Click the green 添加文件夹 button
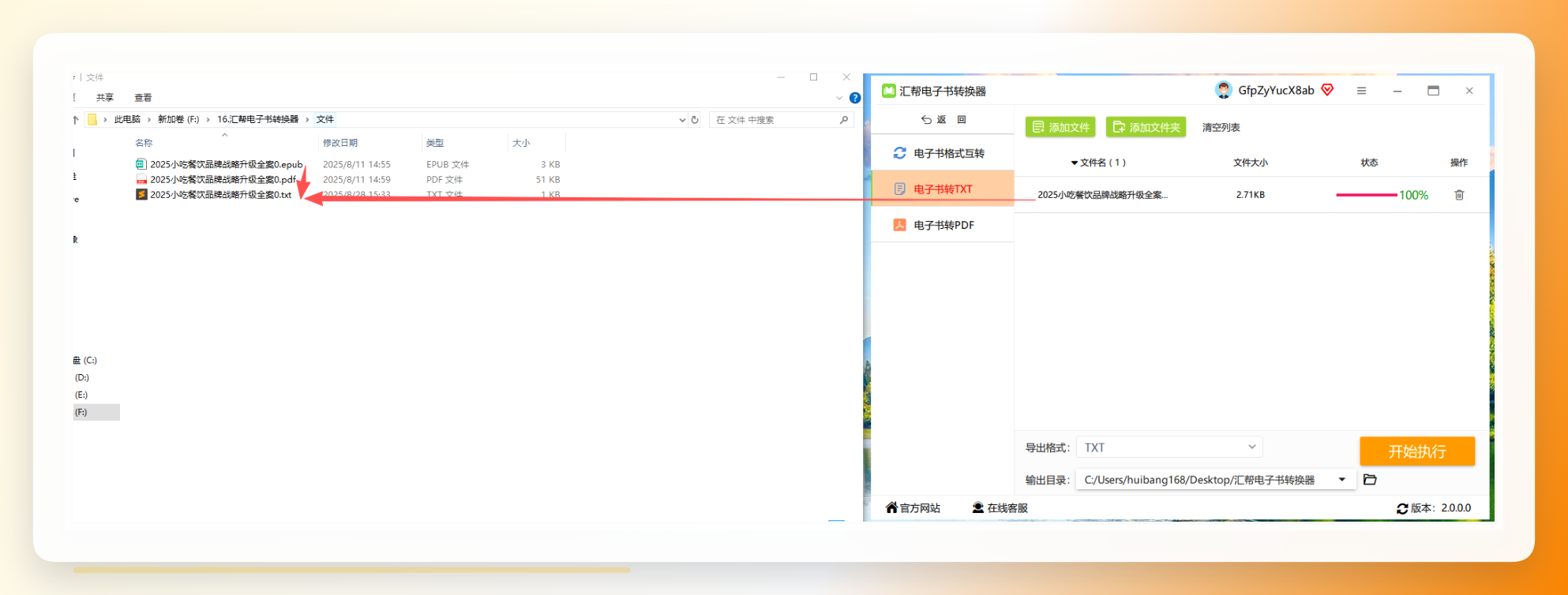Screen dimensions: 1568x595 (x=1146, y=127)
